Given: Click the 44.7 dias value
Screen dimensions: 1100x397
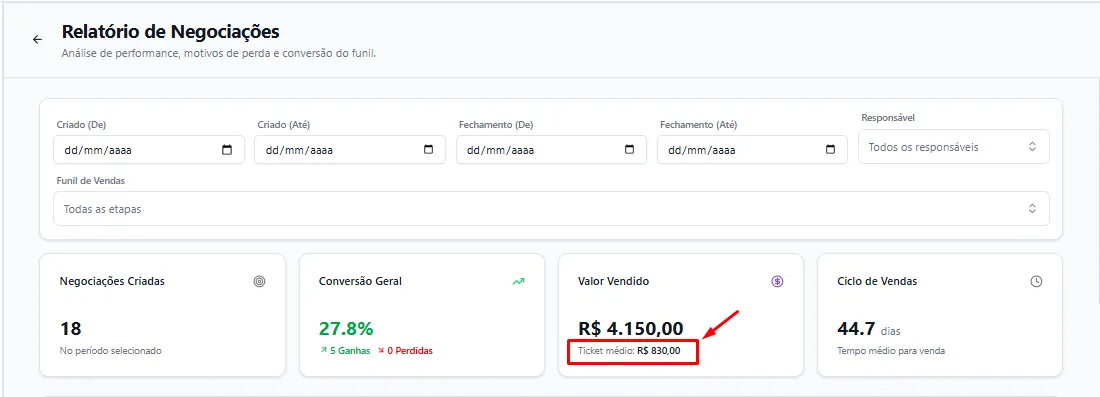Looking at the screenshot, I should [868, 328].
